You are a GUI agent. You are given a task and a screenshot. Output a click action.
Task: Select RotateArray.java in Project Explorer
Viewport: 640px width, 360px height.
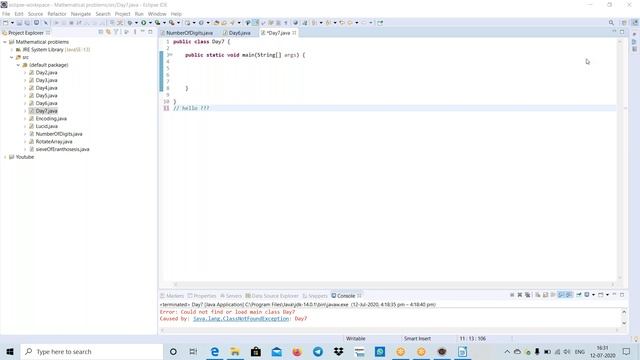(x=54, y=142)
